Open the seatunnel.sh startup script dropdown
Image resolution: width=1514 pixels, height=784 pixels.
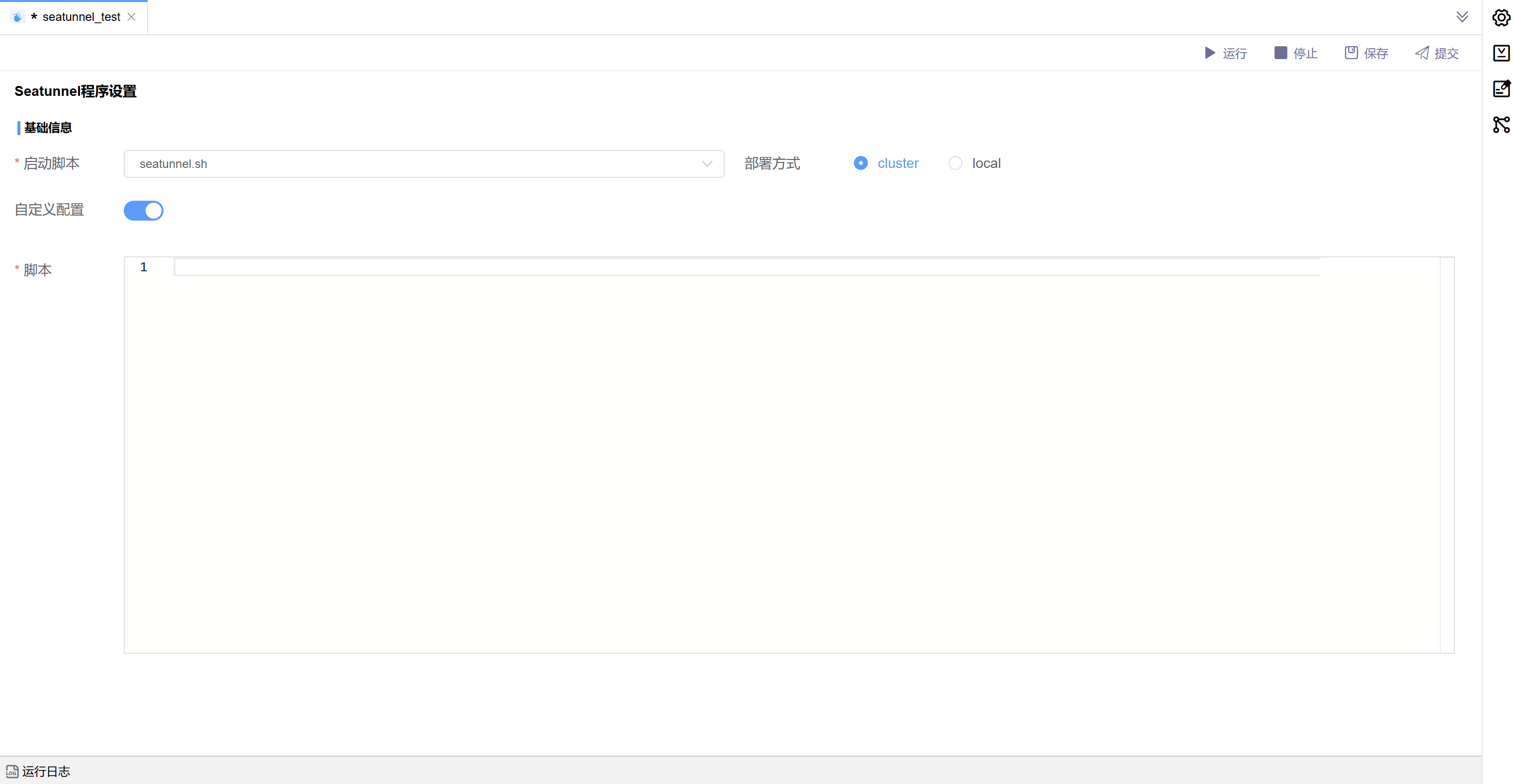click(412, 164)
